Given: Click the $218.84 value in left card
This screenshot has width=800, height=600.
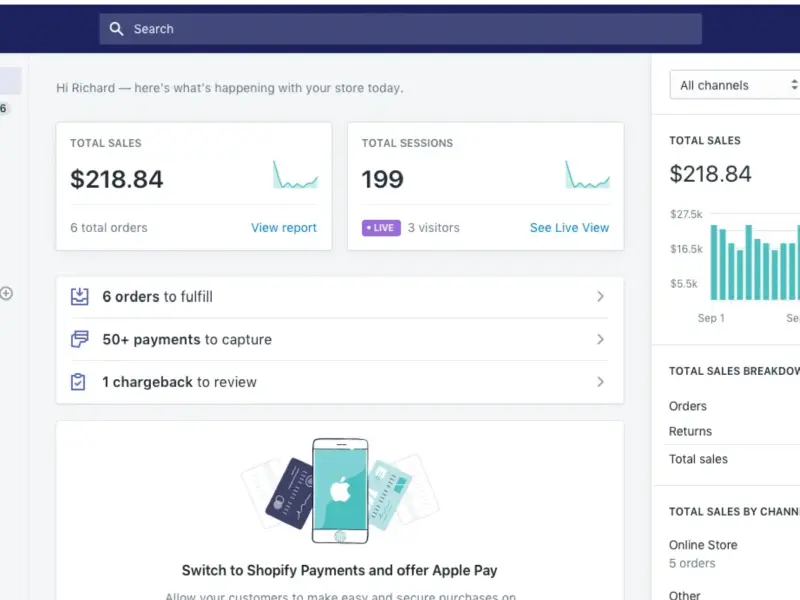Looking at the screenshot, I should pyautogui.click(x=116, y=179).
